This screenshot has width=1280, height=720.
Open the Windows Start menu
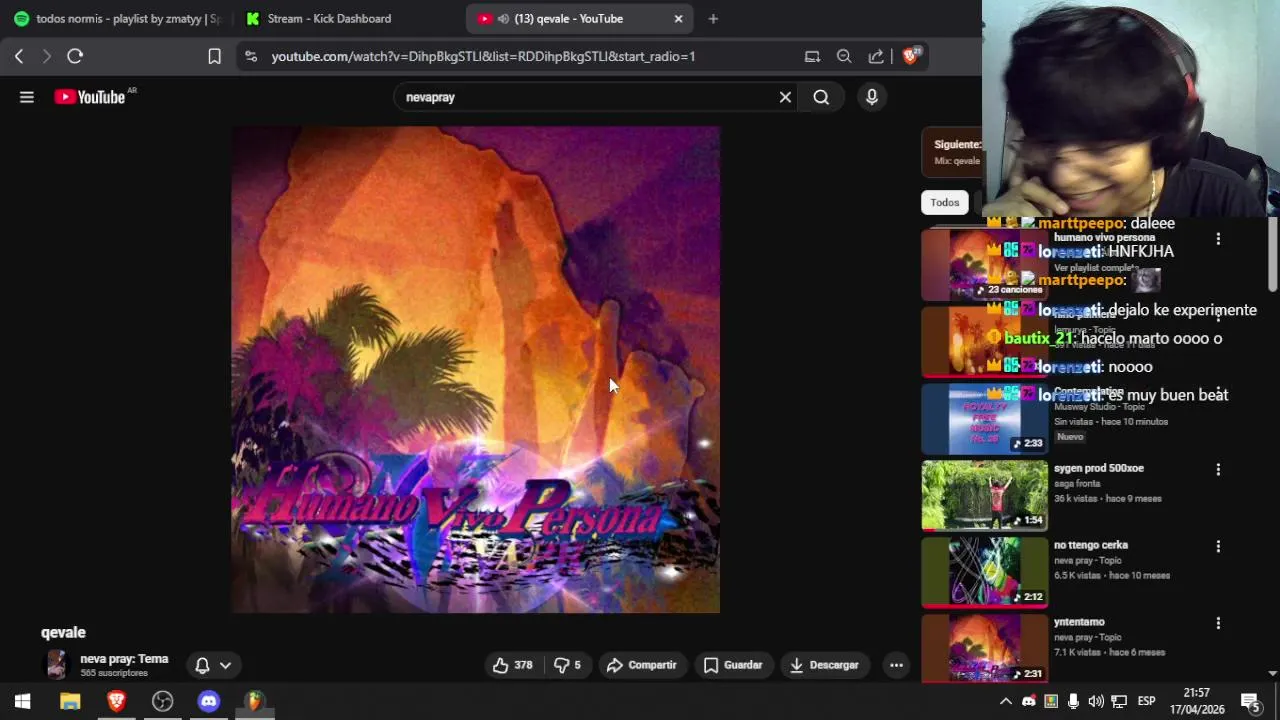click(23, 701)
